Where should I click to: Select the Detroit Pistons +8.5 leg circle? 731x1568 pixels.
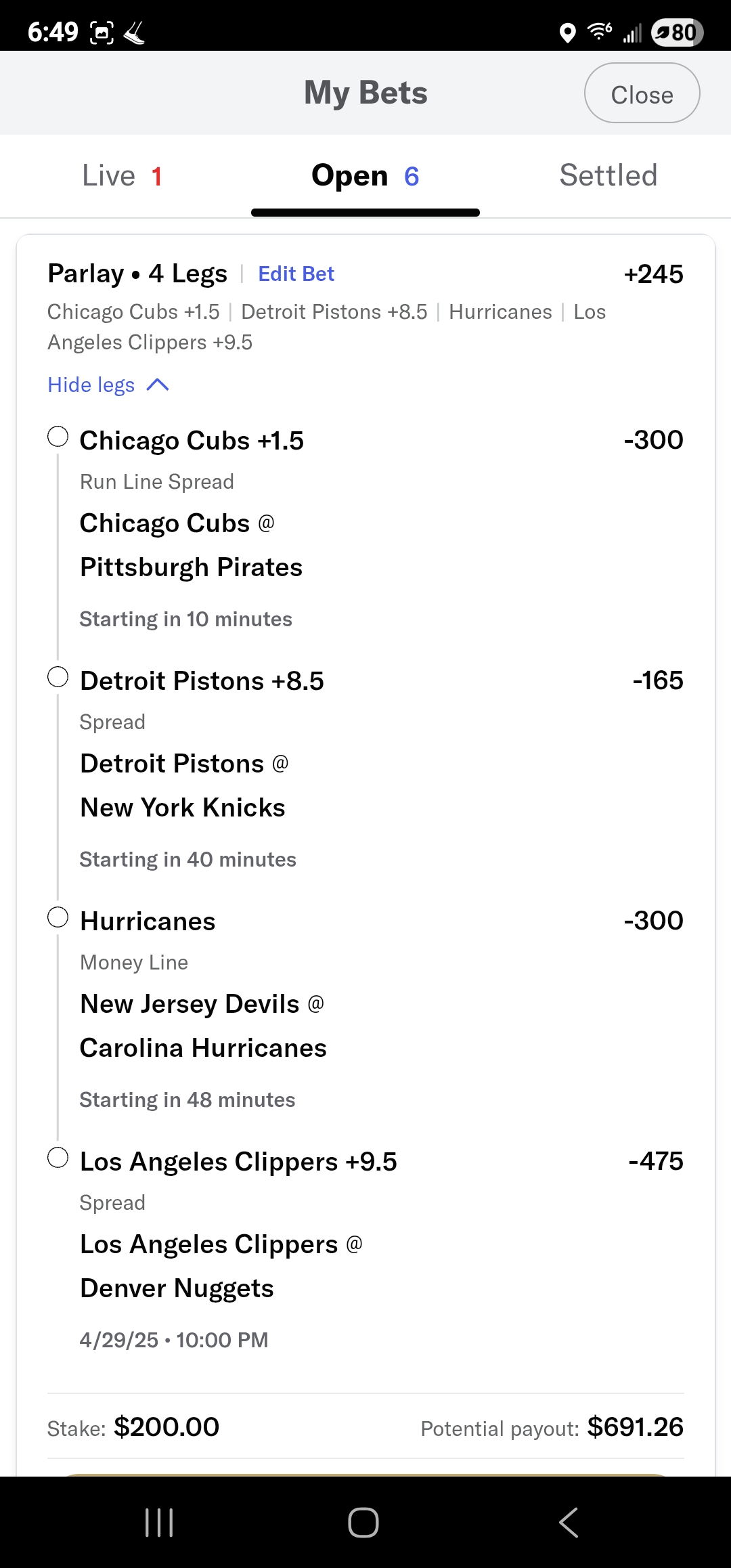pyautogui.click(x=58, y=677)
